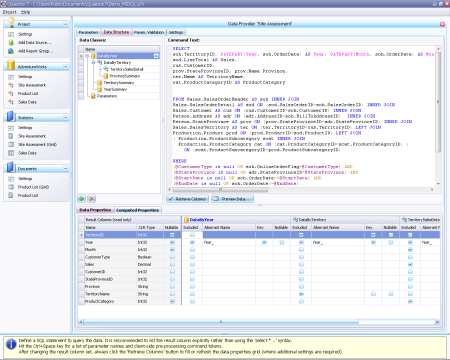Open the Product List (Grid) document
450x360 pixels.
click(x=33, y=187)
